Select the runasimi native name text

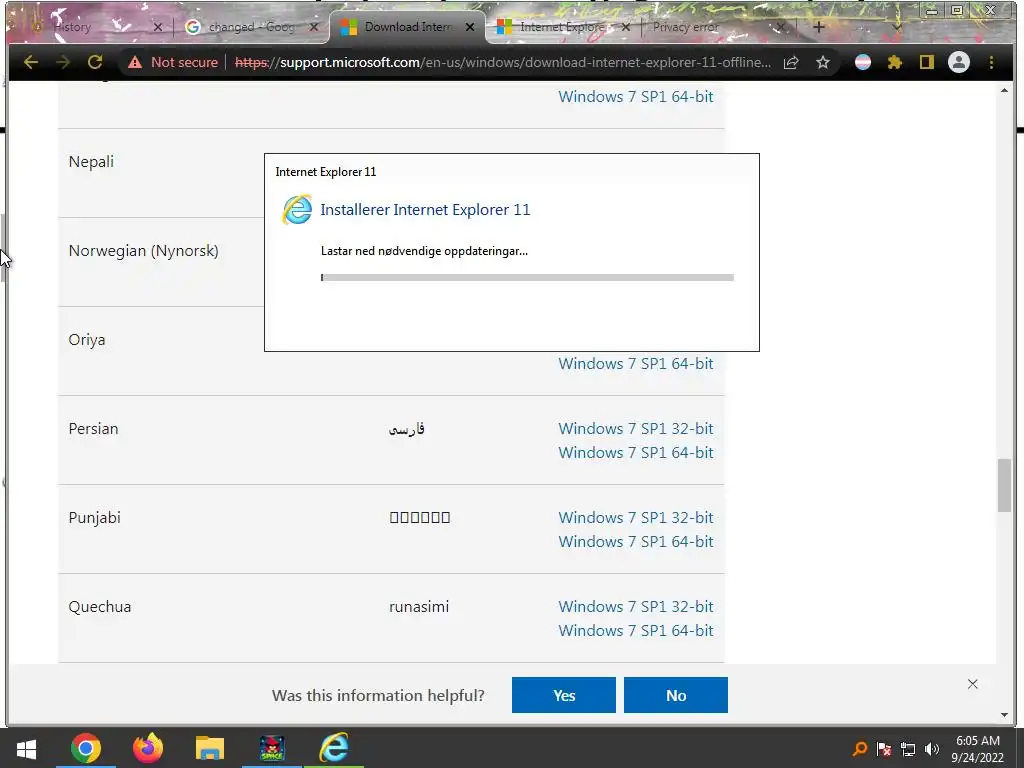click(419, 606)
